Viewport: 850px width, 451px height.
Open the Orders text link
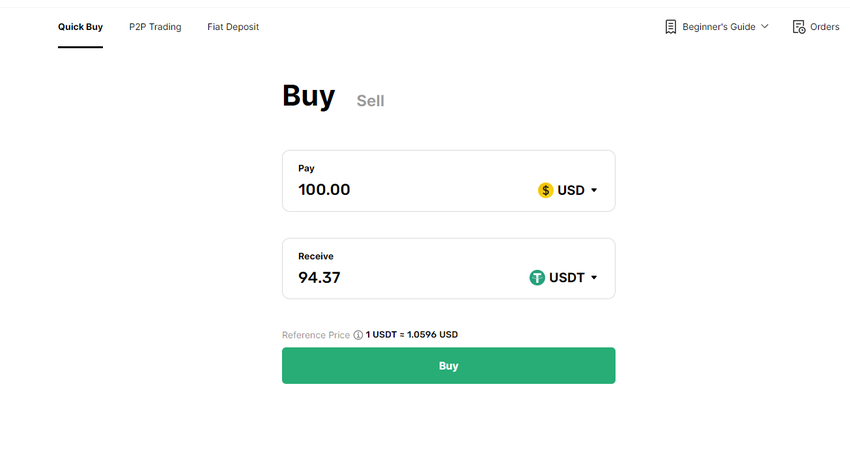[x=825, y=27]
